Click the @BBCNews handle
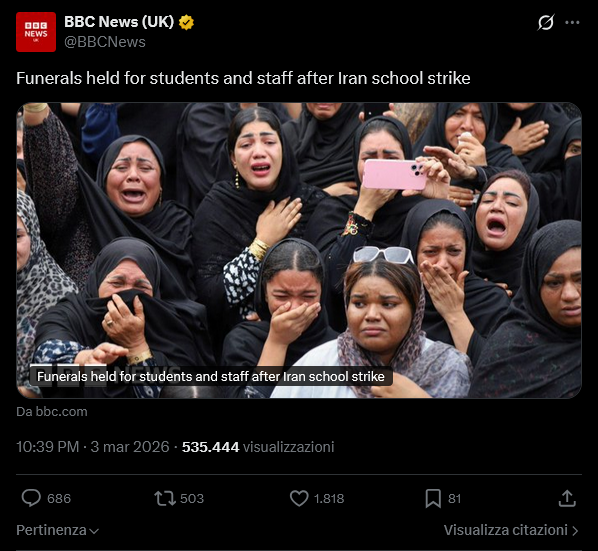This screenshot has width=598, height=551. pyautogui.click(x=105, y=42)
